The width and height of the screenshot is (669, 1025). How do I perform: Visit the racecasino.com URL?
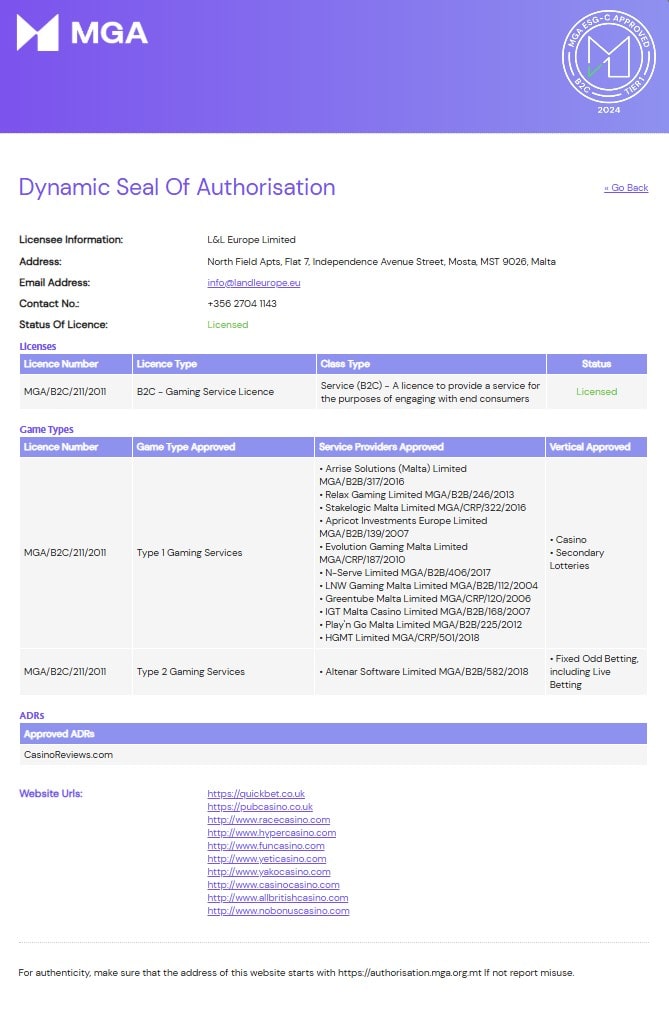(x=268, y=820)
